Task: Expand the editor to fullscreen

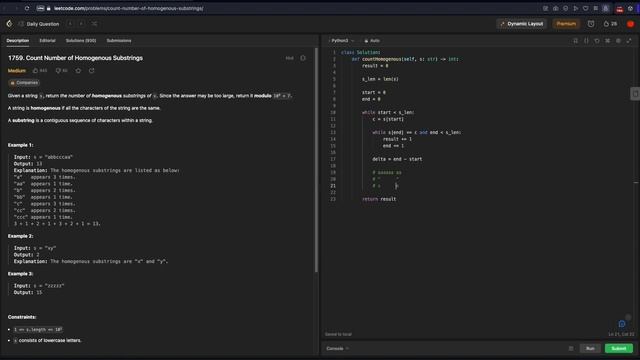Action: point(629,40)
